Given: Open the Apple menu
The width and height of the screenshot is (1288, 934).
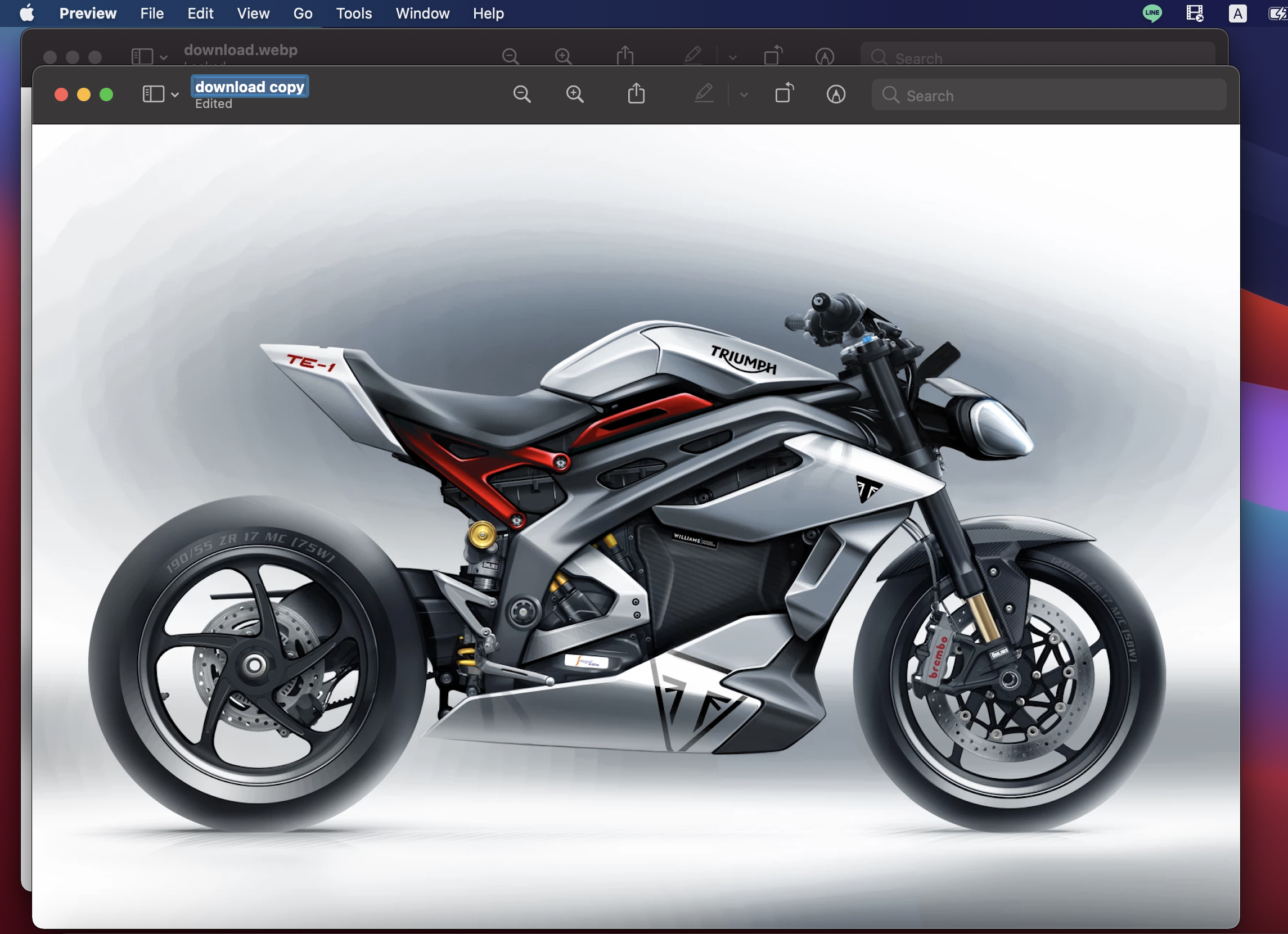Looking at the screenshot, I should (x=26, y=13).
